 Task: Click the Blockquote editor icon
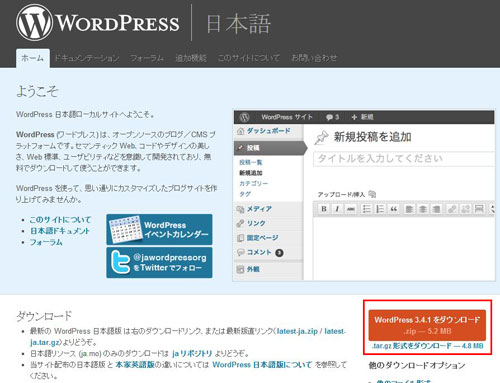393,209
